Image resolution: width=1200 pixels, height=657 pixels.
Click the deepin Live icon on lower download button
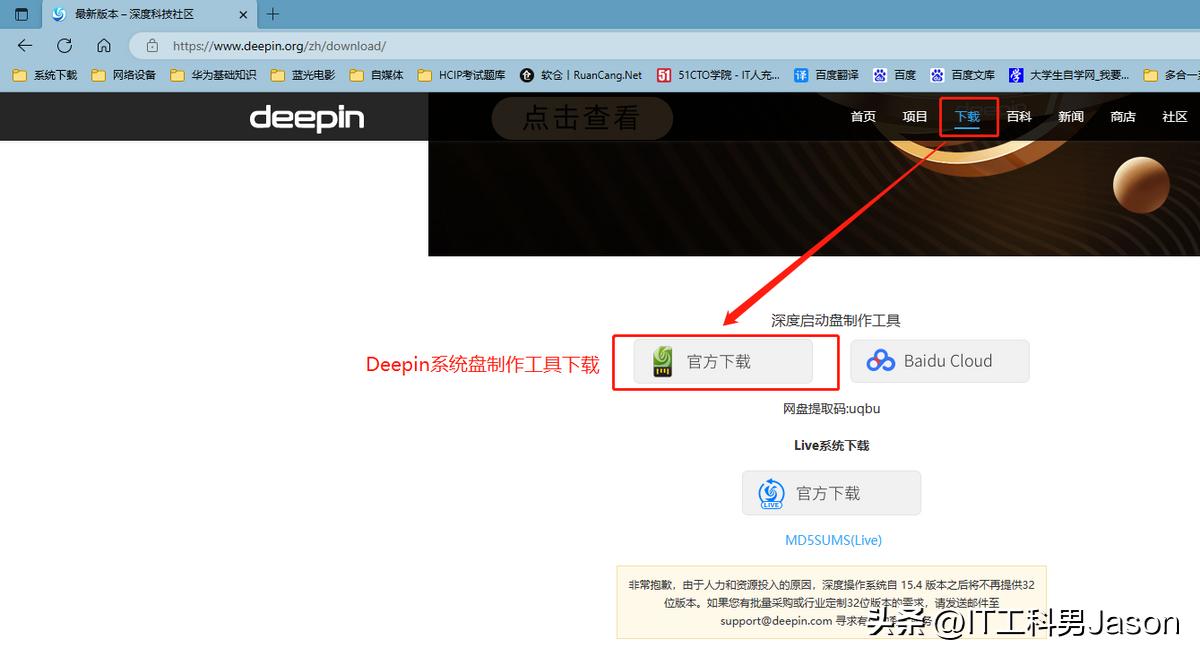pos(770,492)
